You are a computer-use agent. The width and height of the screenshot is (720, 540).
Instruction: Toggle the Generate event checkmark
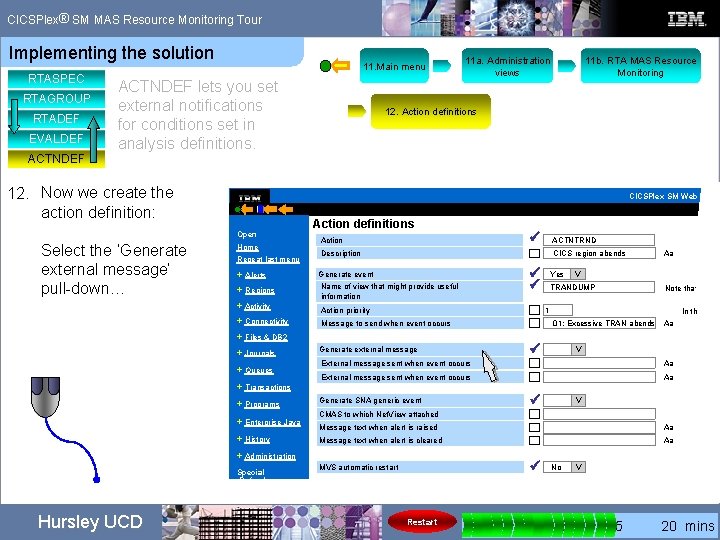click(x=534, y=272)
